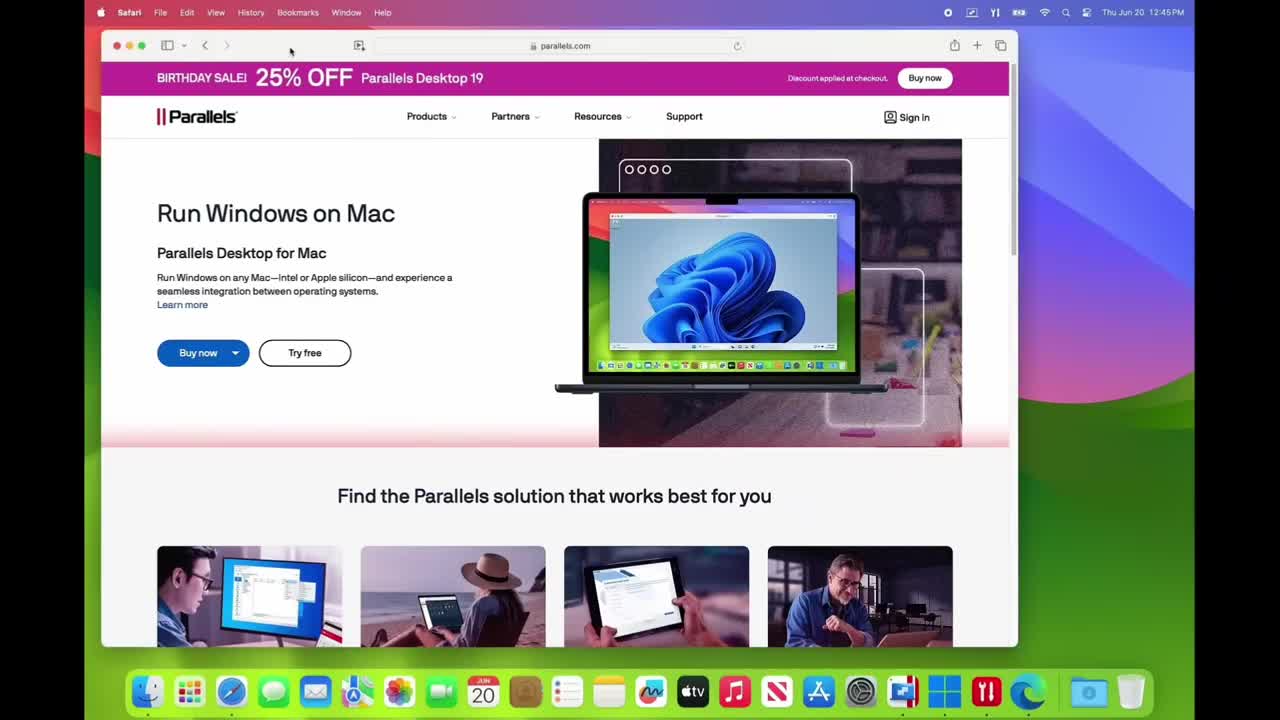The image size is (1280, 720).
Task: Click the Safari Share icon
Action: pyautogui.click(x=954, y=46)
